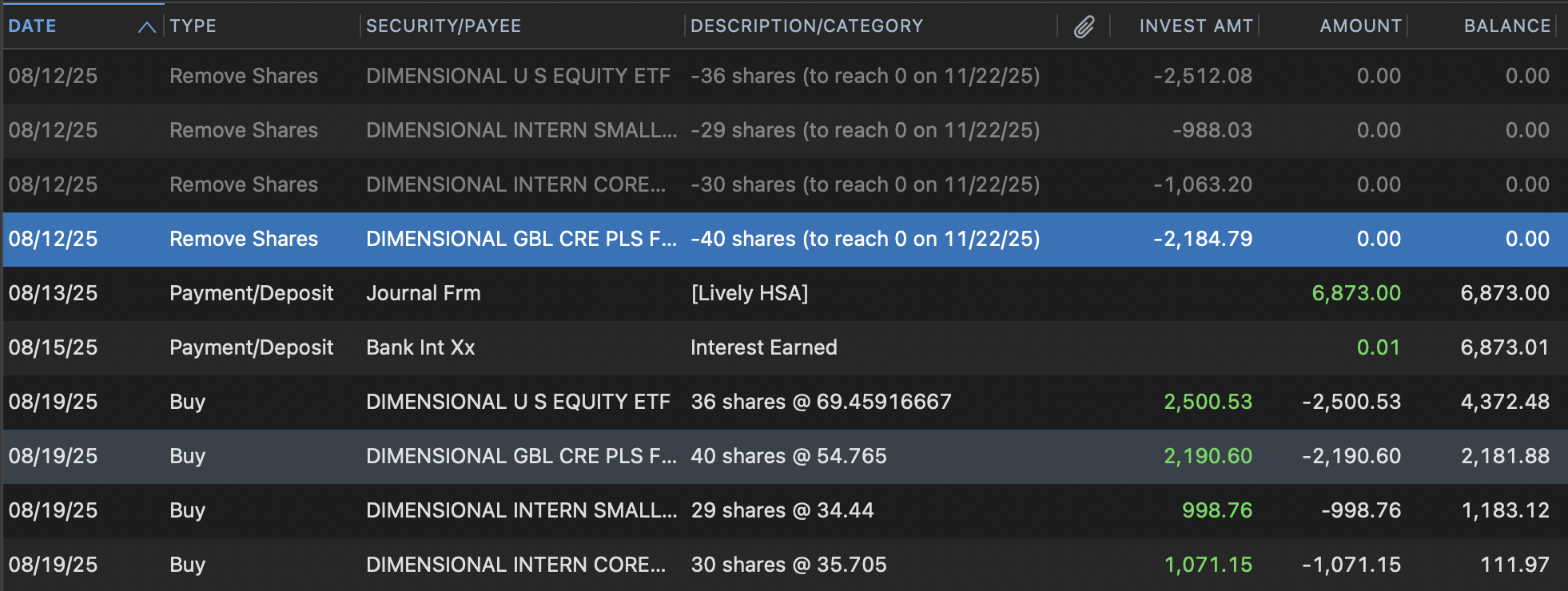Click the SECURITY/PAYEE column header
1568x591 pixels.
pyautogui.click(x=444, y=26)
